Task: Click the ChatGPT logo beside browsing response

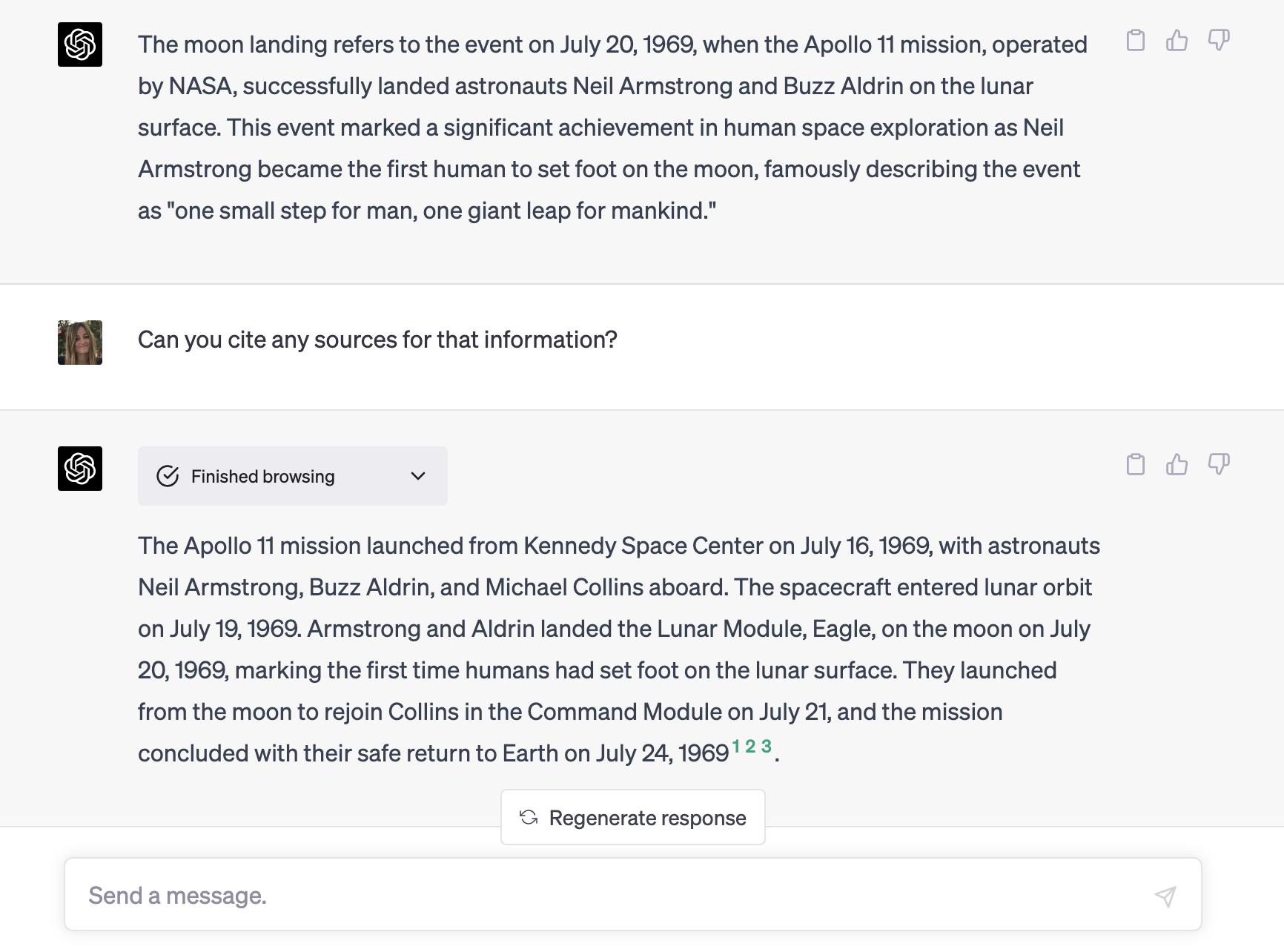Action: point(80,469)
